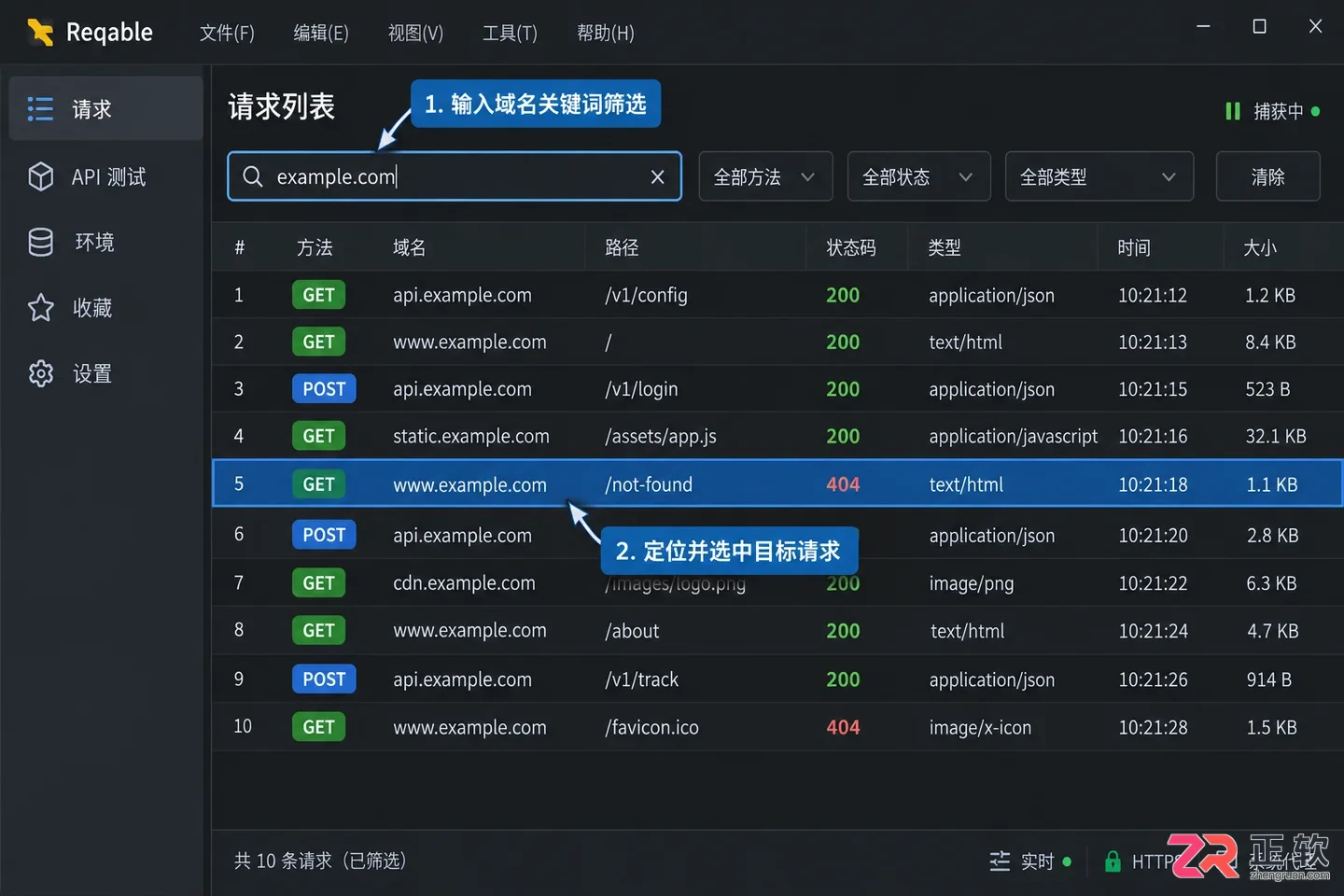
Task: Click the 共 10 条请求 status text
Action: [319, 861]
